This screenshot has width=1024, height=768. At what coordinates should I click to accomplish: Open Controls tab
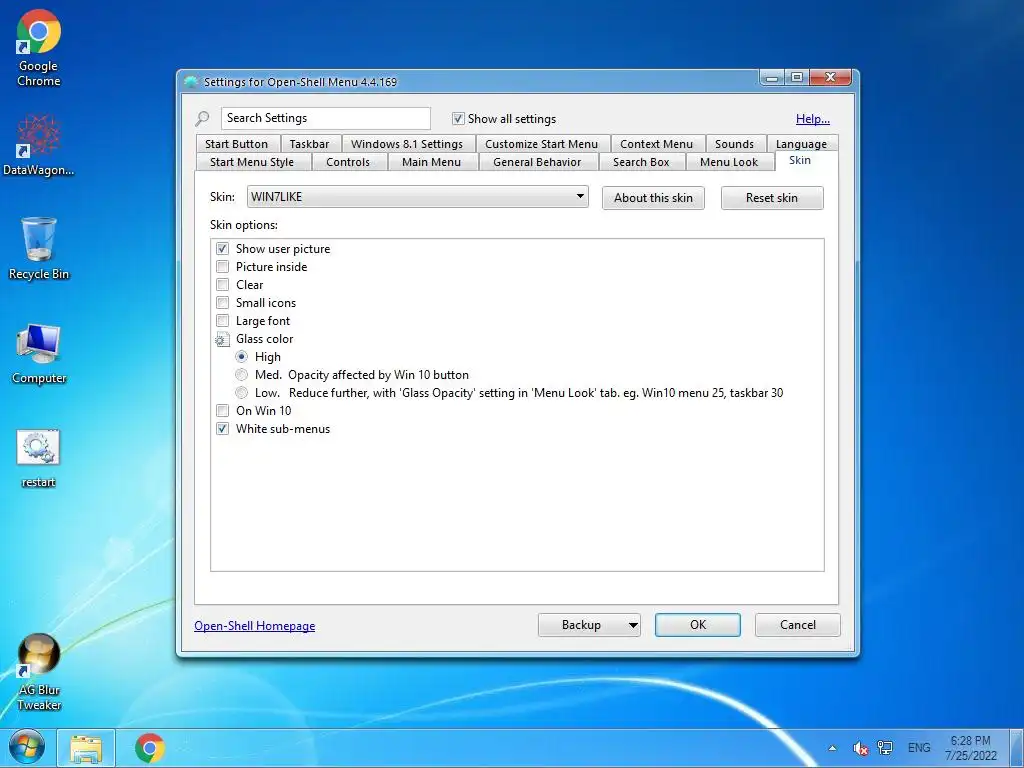tap(348, 162)
